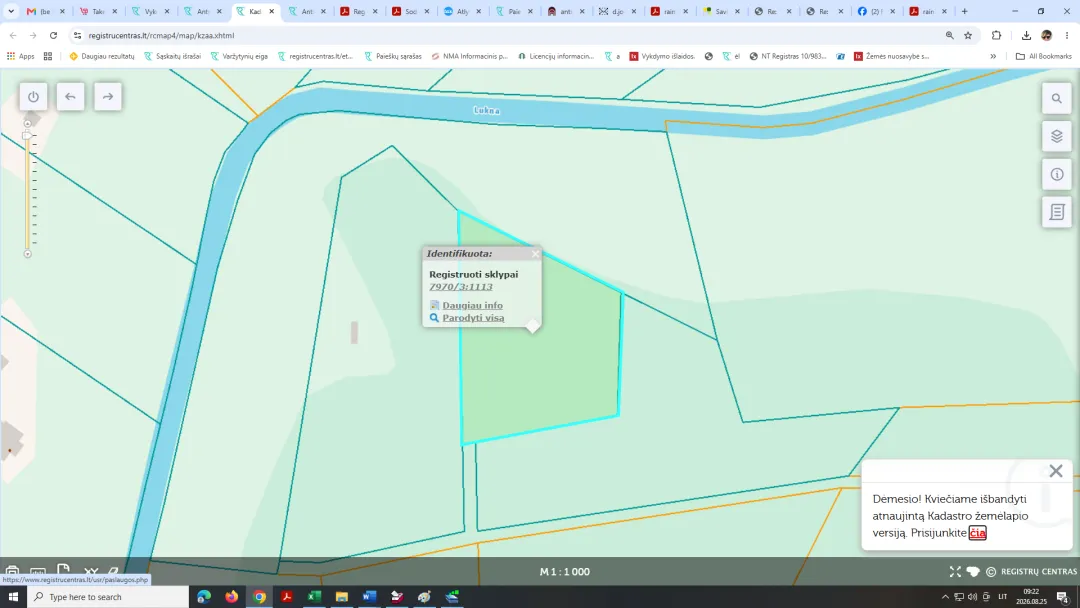1080x608 pixels.
Task: Open Paieškų sąrašas bookmark
Action: pos(393,56)
